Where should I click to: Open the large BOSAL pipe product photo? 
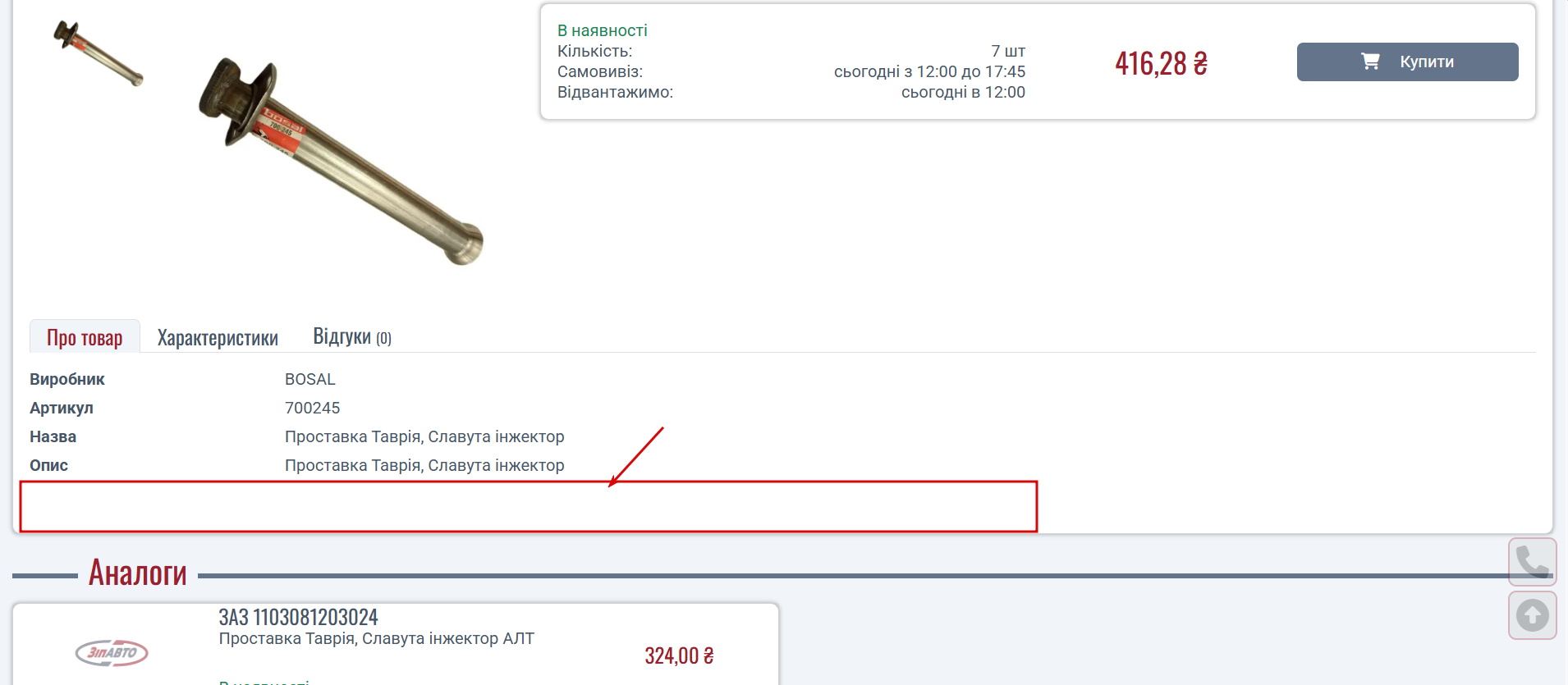pyautogui.click(x=341, y=162)
